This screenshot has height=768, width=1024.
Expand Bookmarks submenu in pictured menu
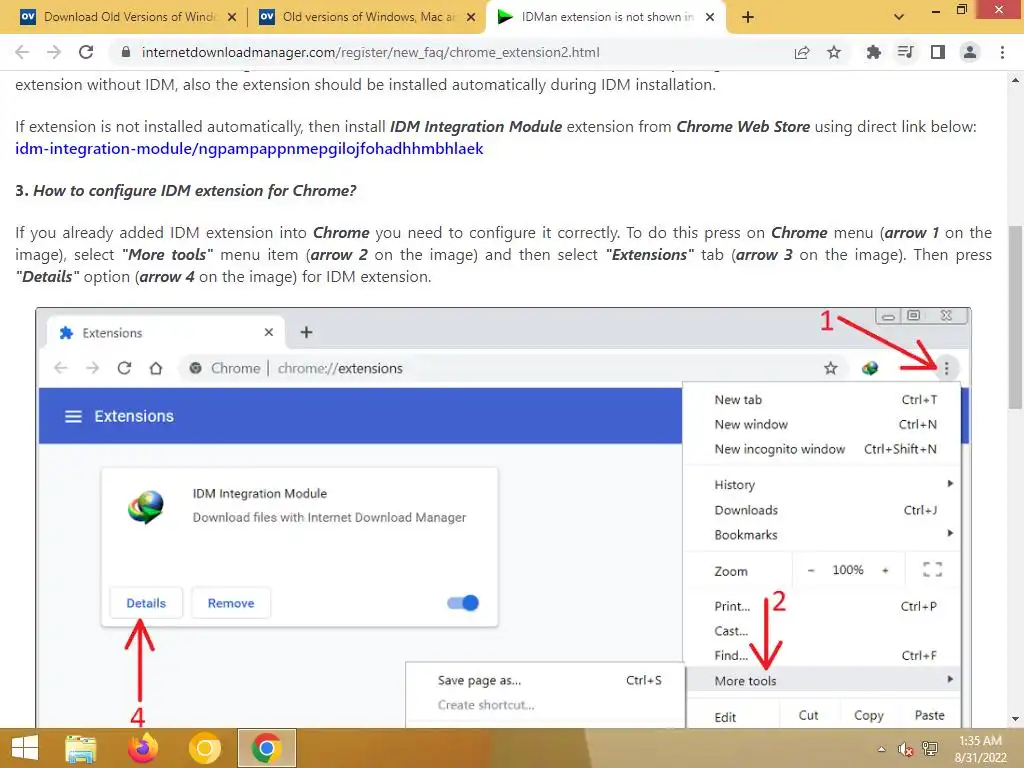coord(822,535)
